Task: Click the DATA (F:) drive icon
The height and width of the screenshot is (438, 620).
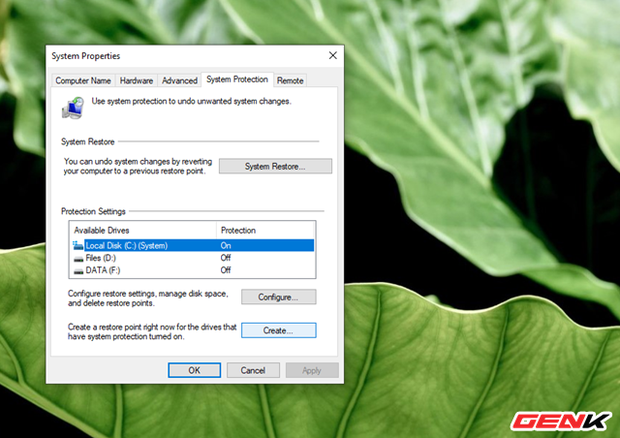Action: click(78, 269)
